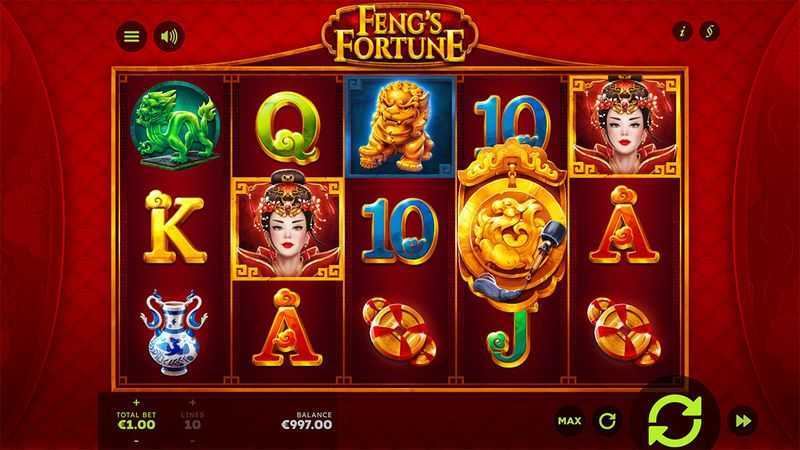
Task: Click the large golden medallion symbol
Action: [512, 224]
